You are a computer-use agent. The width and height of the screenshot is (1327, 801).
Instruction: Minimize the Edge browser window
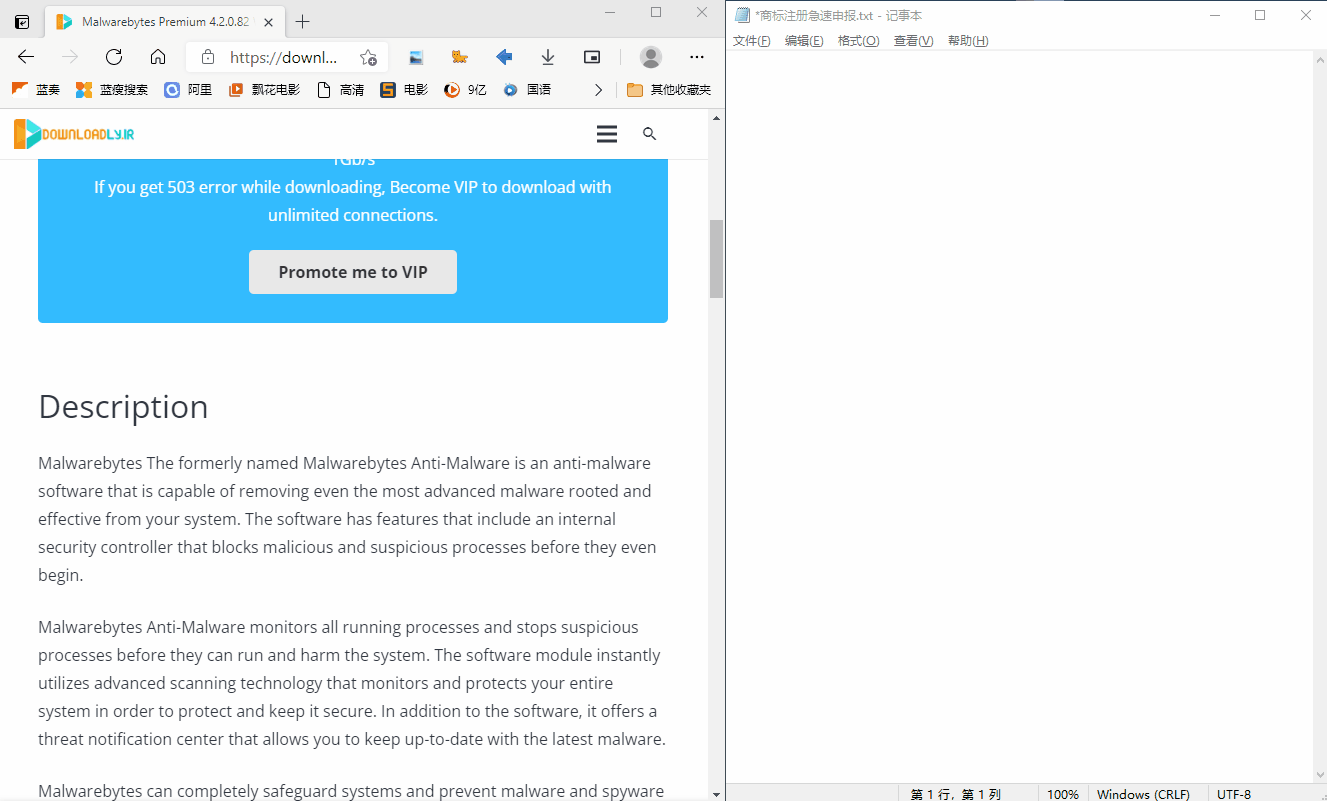(x=610, y=12)
